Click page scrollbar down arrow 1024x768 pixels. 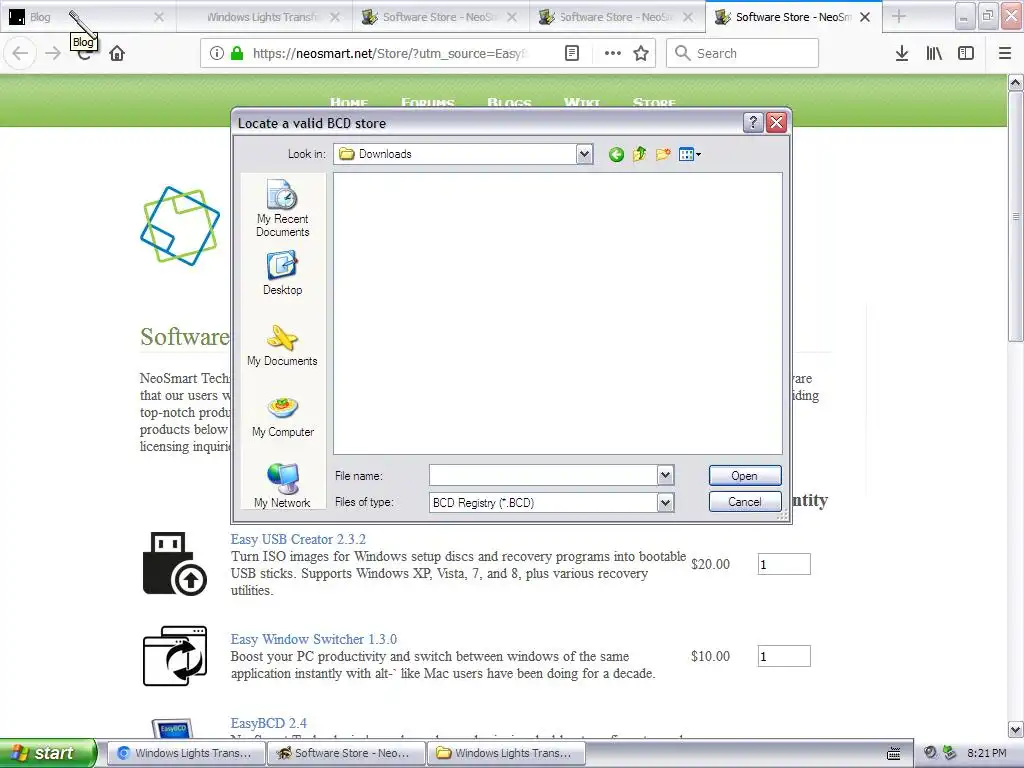pyautogui.click(x=1016, y=729)
